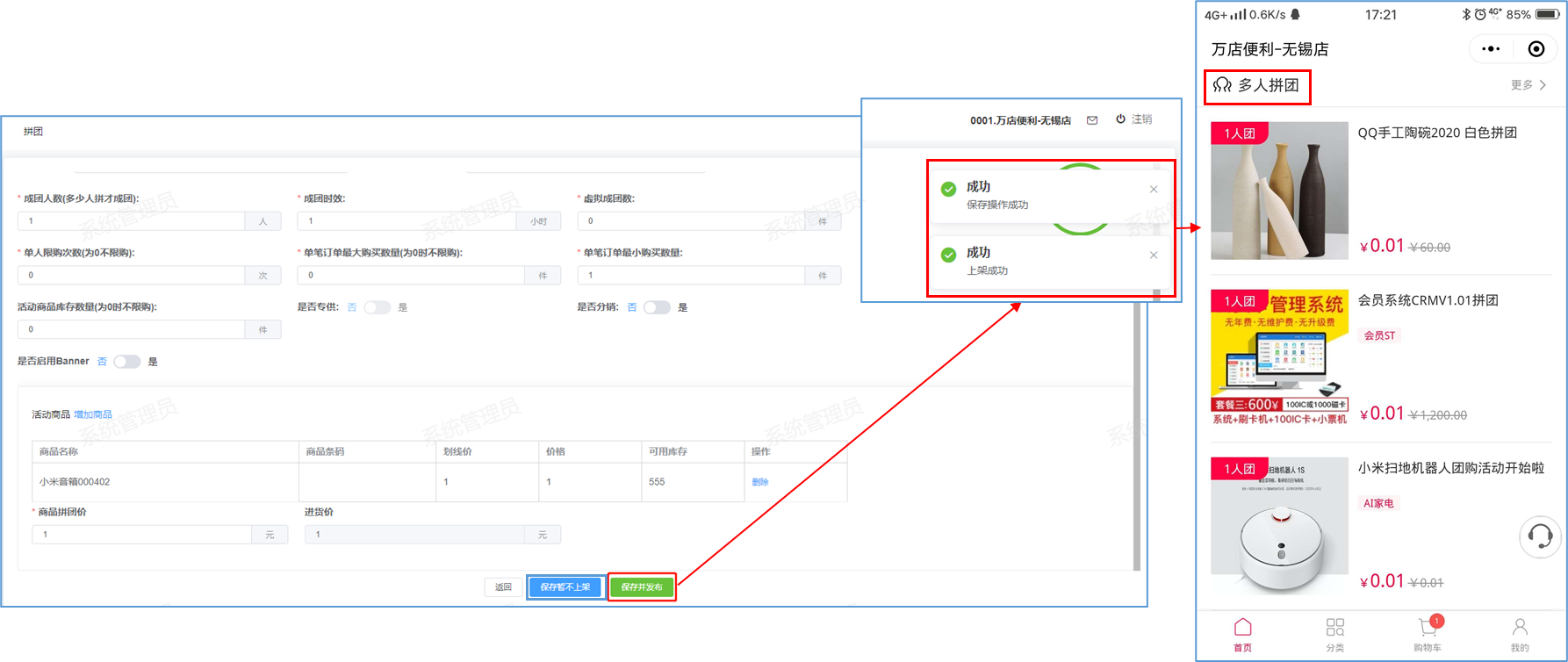Tap the mini-program circular close icon
Viewport: 1568px width, 662px height.
[x=1536, y=49]
